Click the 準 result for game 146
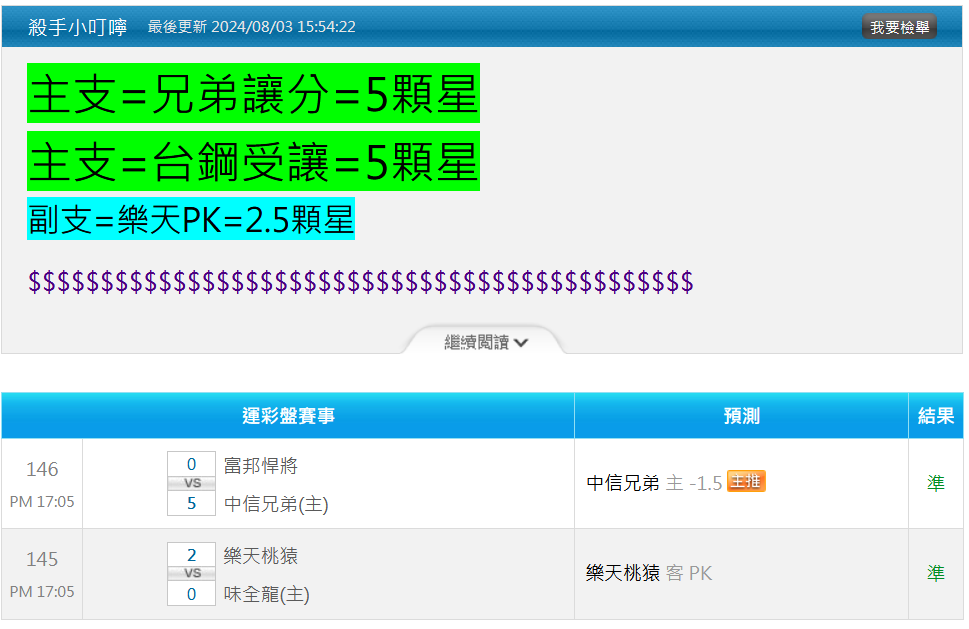Image resolution: width=969 pixels, height=629 pixels. 936,483
